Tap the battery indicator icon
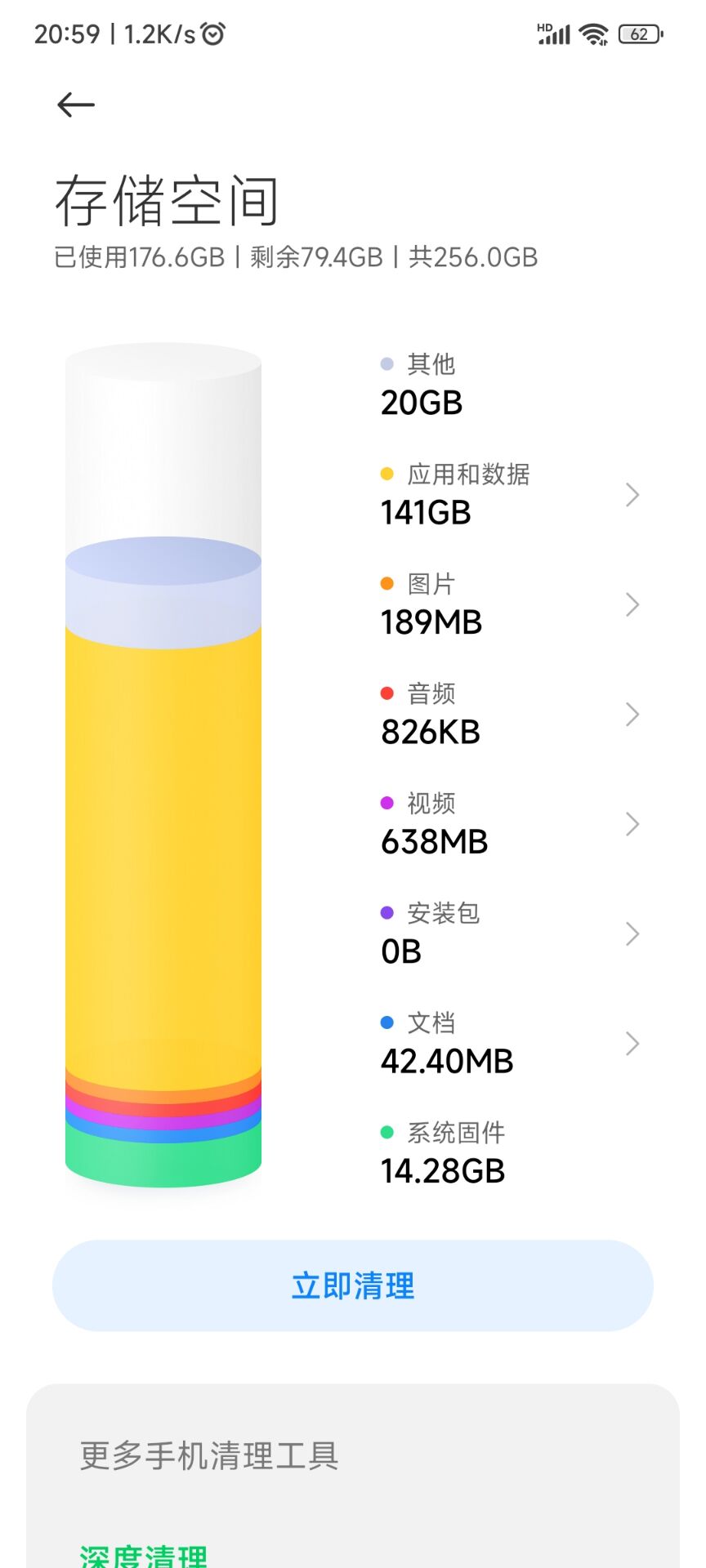 coord(641,34)
